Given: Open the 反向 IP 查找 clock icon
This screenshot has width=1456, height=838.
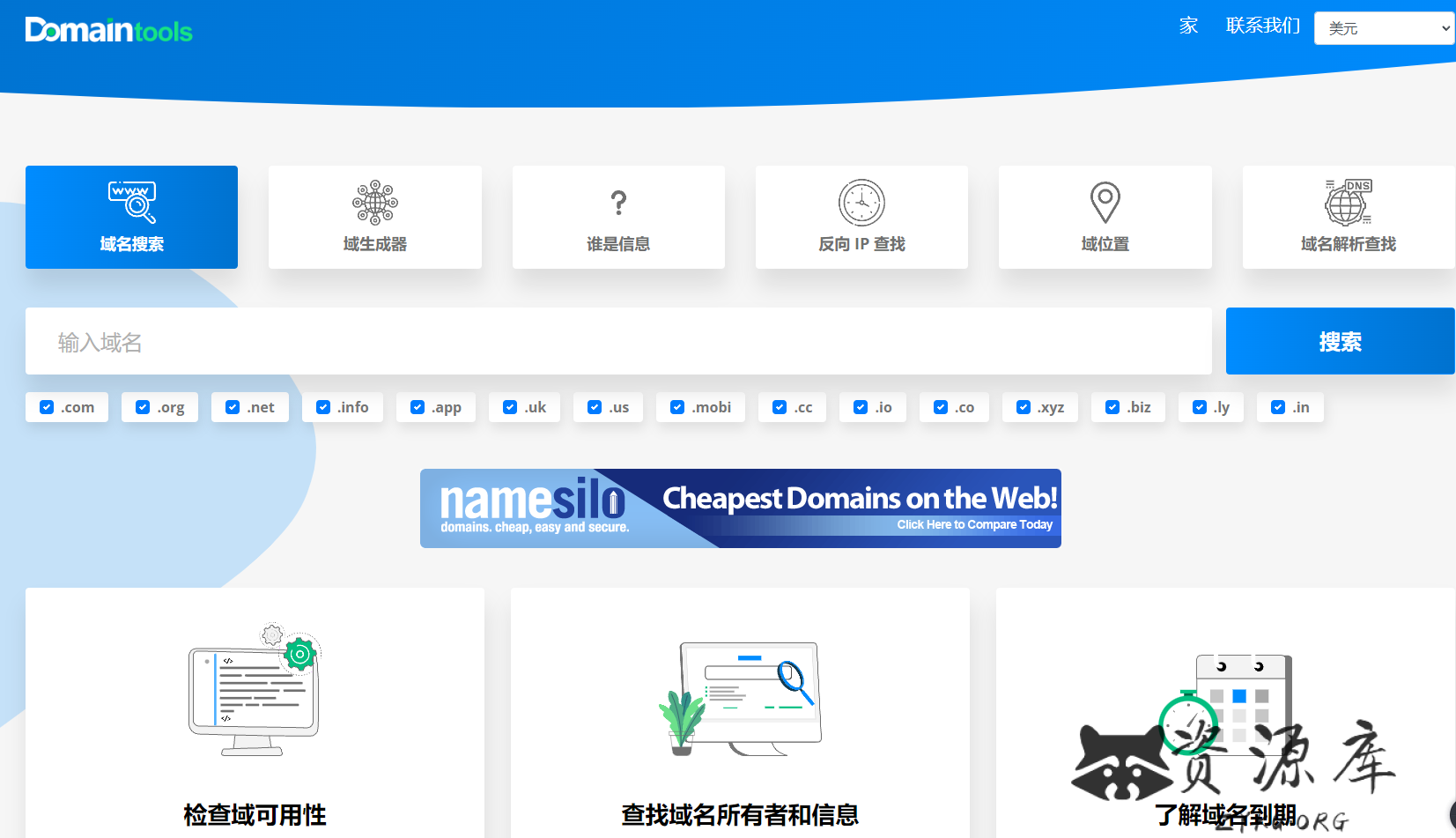Looking at the screenshot, I should pyautogui.click(x=861, y=203).
